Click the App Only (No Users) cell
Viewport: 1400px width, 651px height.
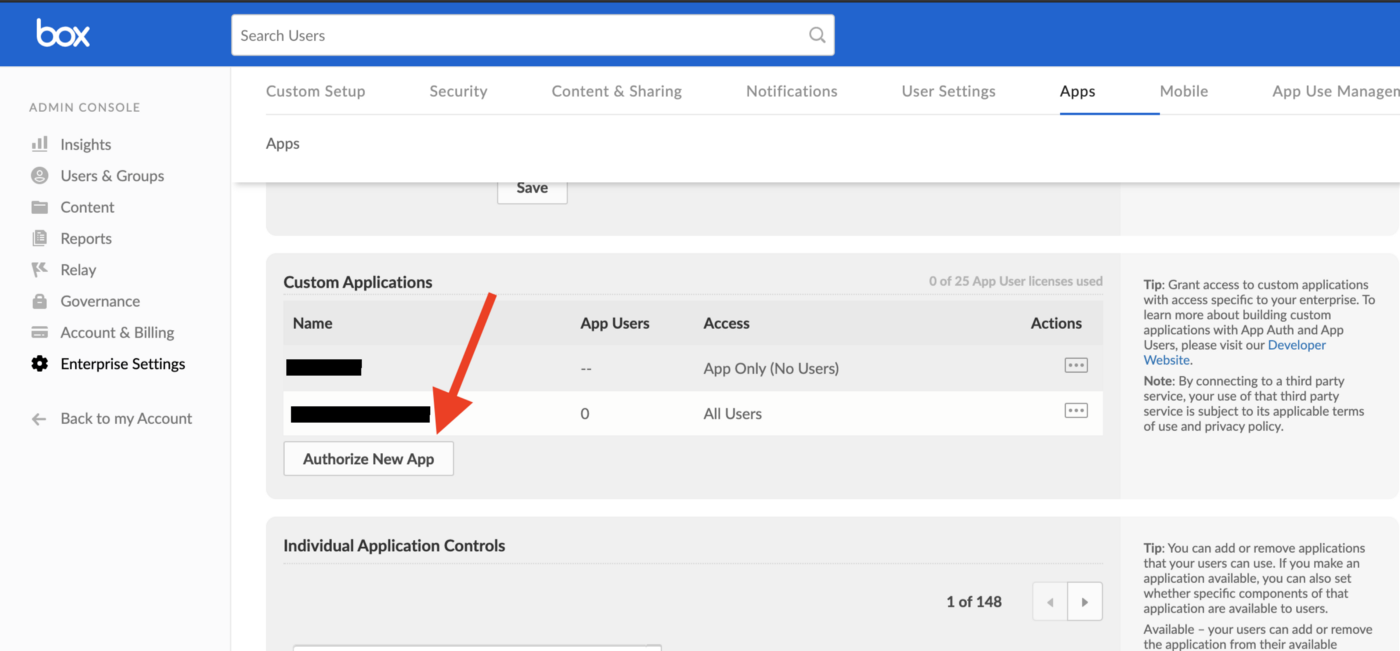771,368
